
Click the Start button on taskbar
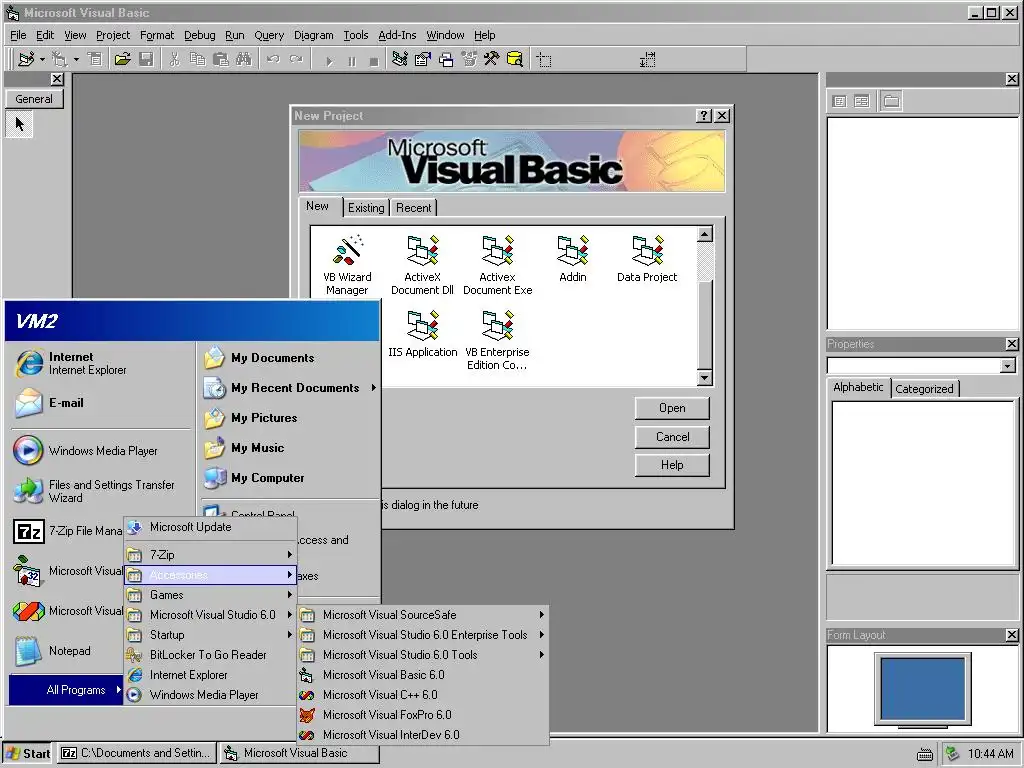[x=28, y=754]
